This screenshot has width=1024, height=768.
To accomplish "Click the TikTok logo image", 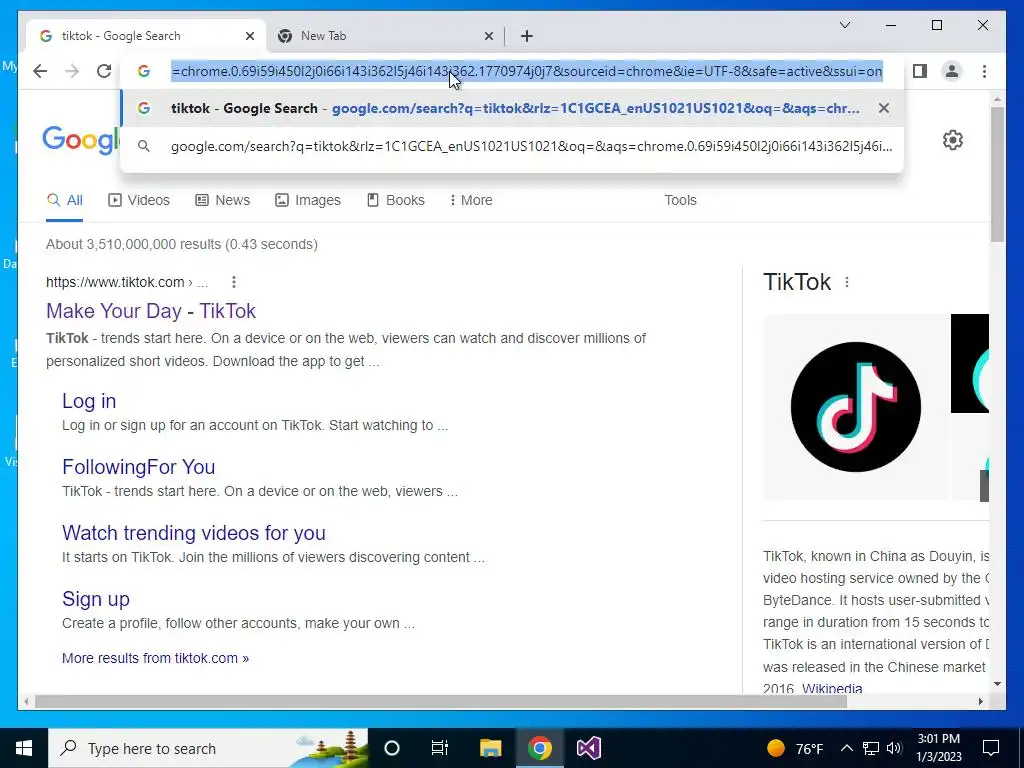I will (856, 407).
